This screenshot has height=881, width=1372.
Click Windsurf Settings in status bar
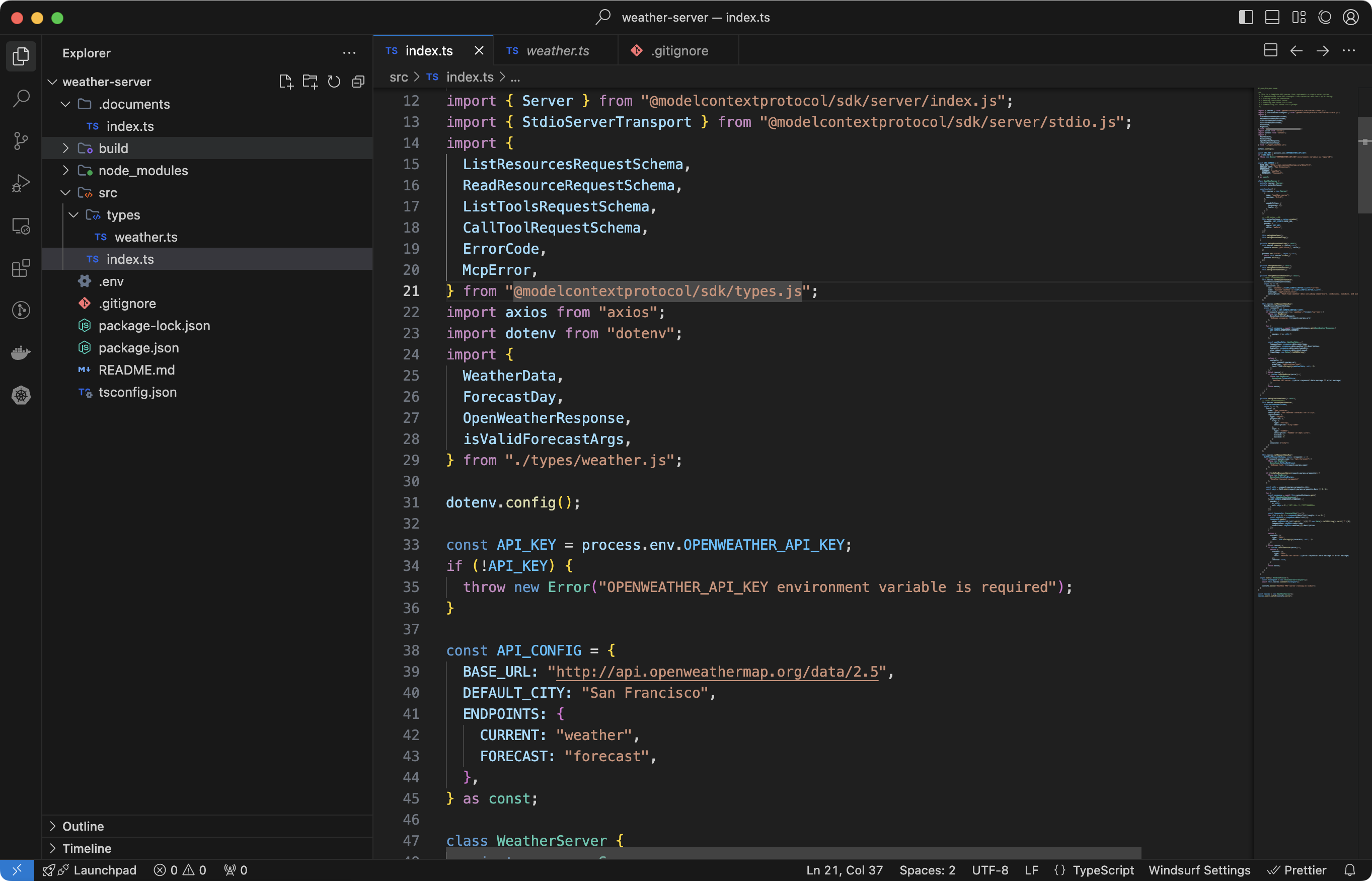coord(1199,870)
